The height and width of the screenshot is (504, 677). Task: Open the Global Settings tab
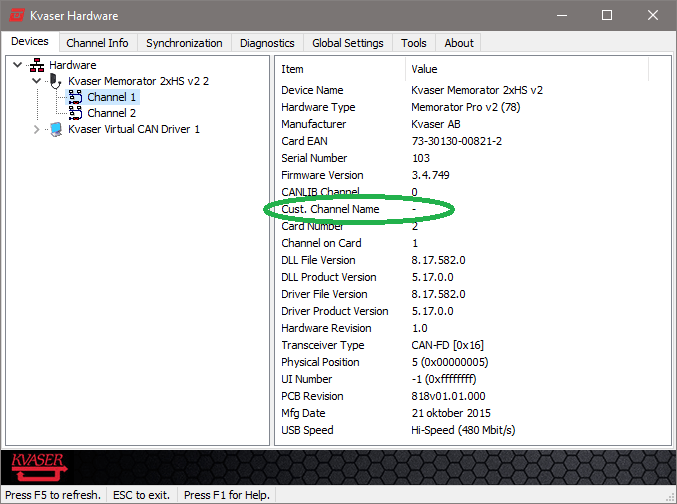tap(347, 43)
